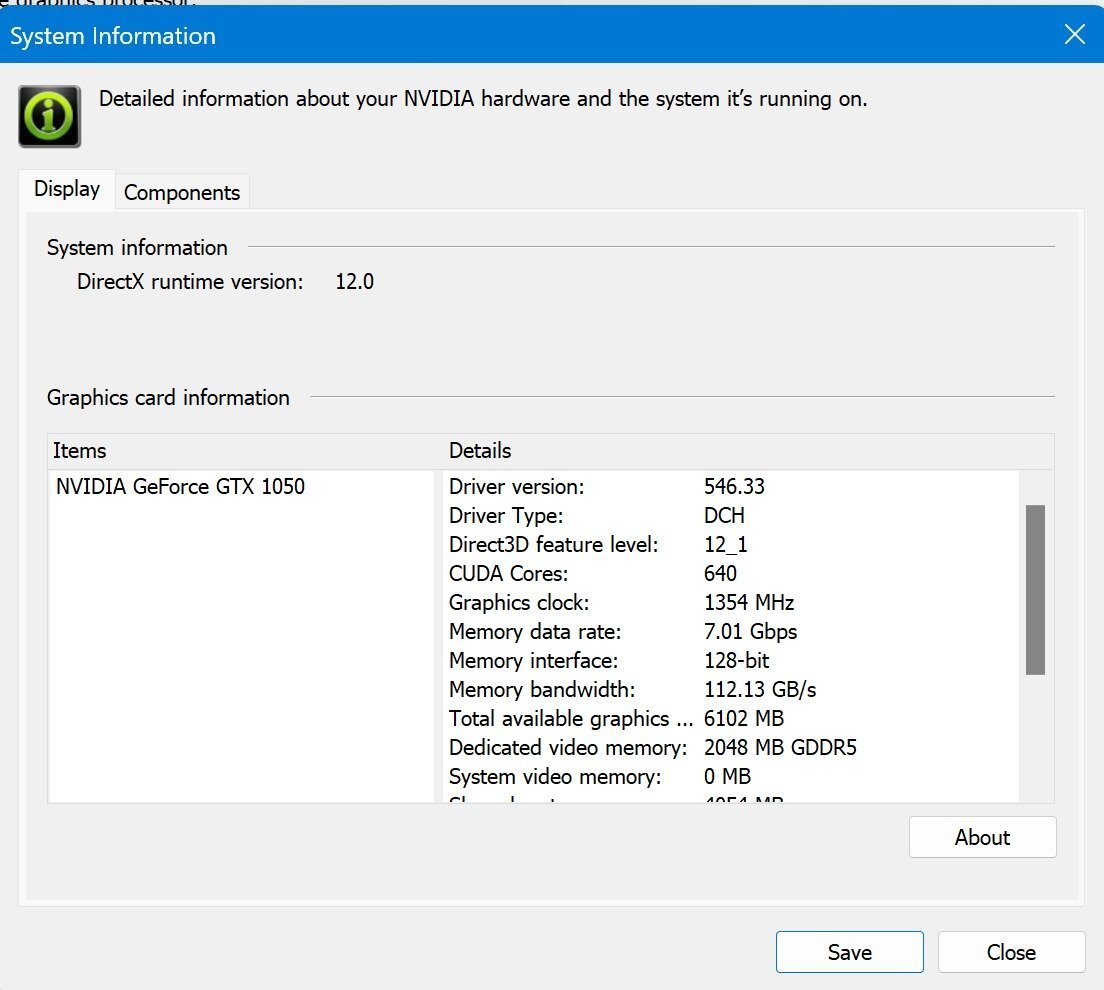Click System video memory 0 MB value
The width and height of the screenshot is (1104, 990).
point(727,776)
